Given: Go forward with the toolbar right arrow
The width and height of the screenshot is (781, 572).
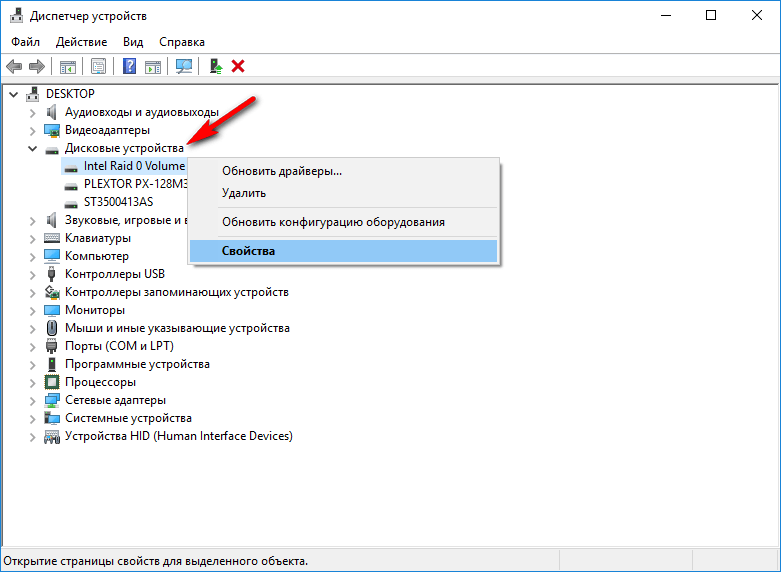Looking at the screenshot, I should [37, 66].
